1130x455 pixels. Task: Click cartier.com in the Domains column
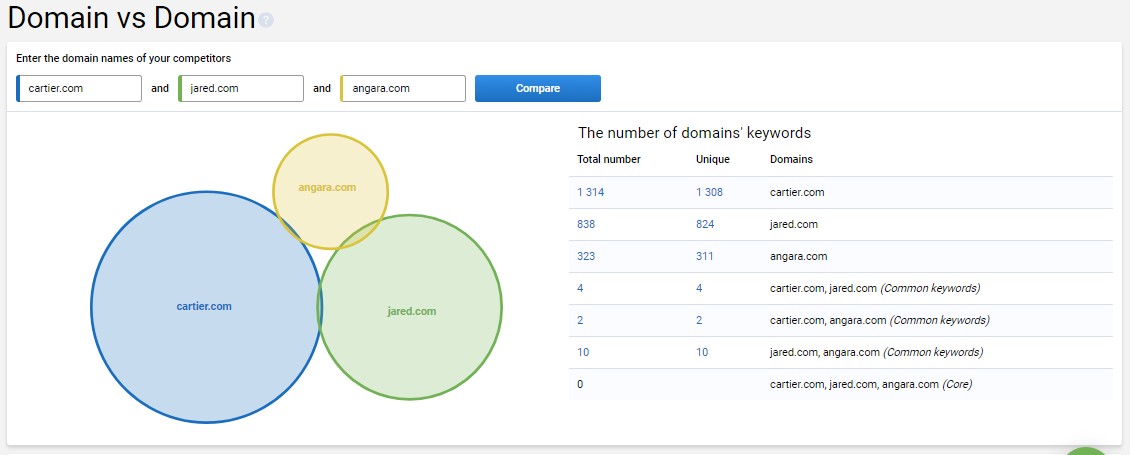(797, 193)
